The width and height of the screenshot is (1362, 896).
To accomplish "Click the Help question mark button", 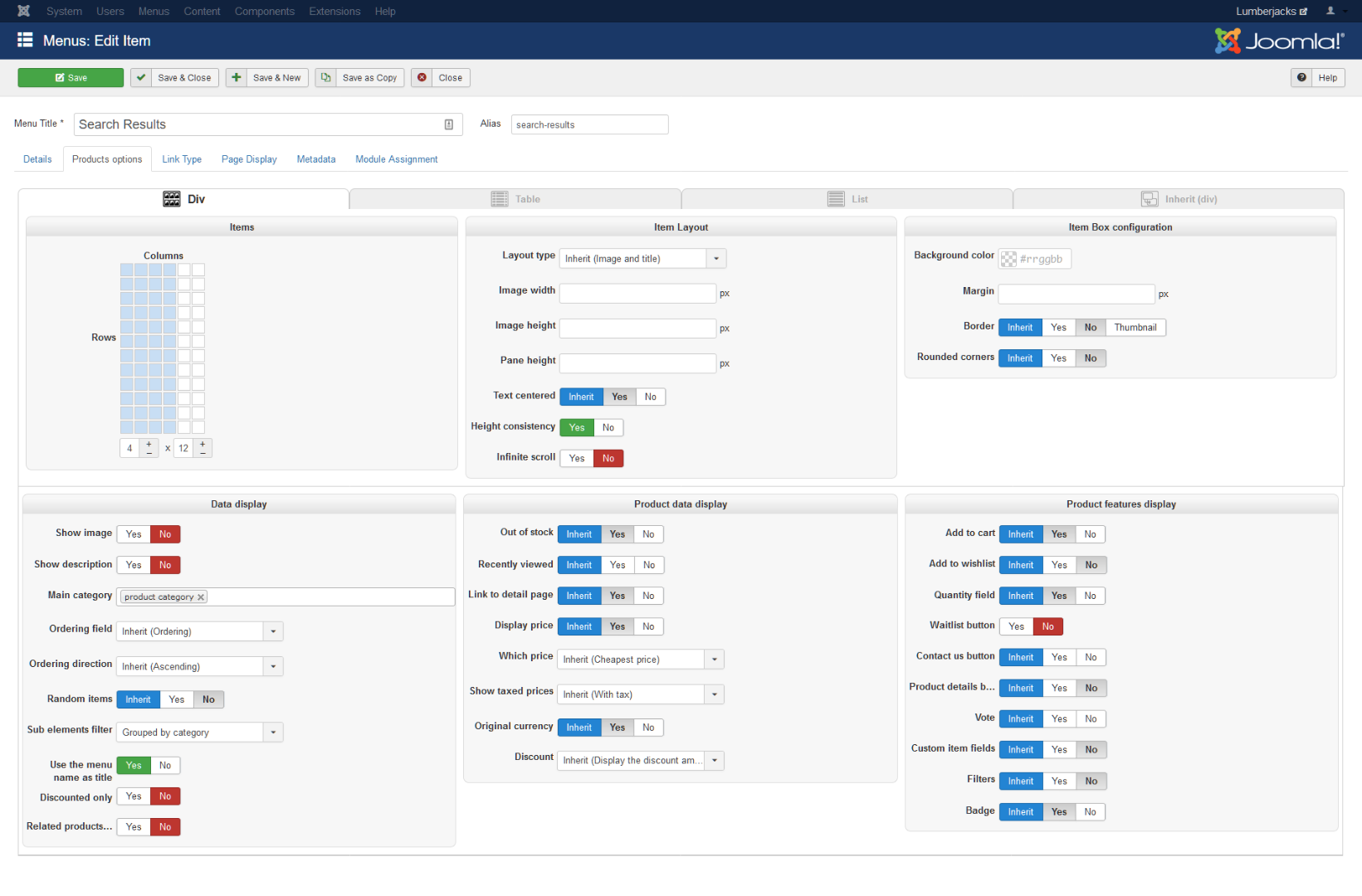I will (1317, 78).
